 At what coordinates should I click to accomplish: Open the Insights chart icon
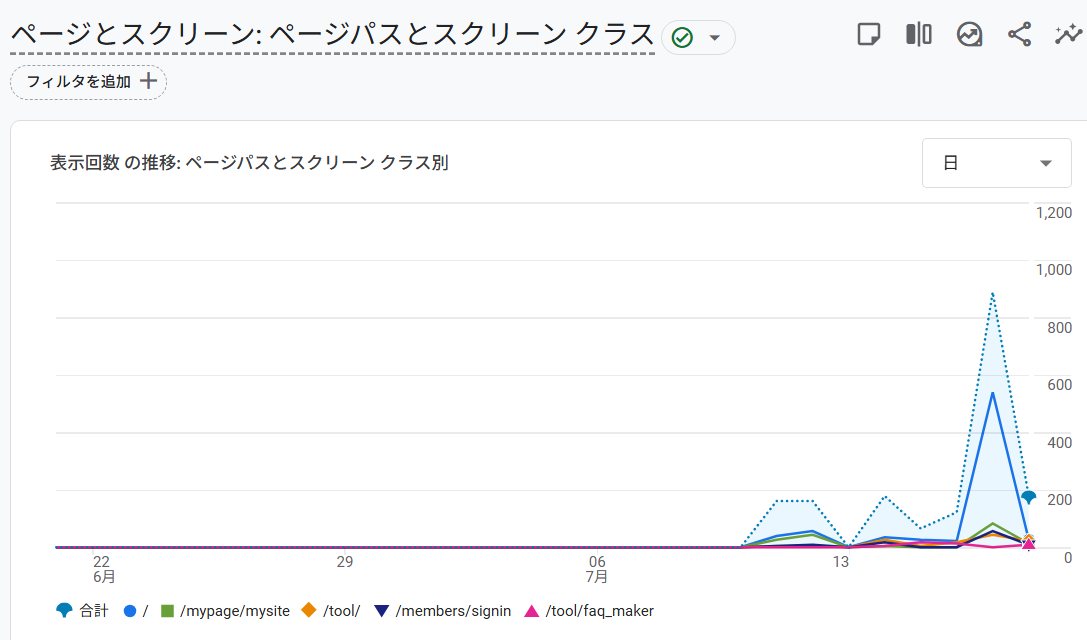point(969,35)
